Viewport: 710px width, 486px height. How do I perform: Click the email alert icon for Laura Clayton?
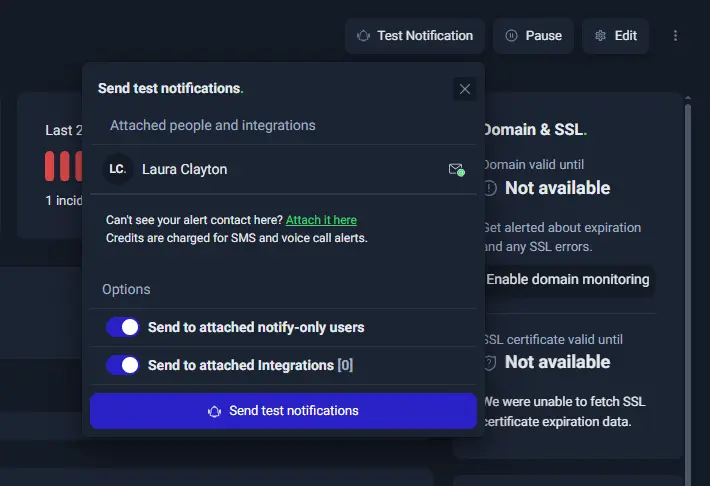point(456,169)
